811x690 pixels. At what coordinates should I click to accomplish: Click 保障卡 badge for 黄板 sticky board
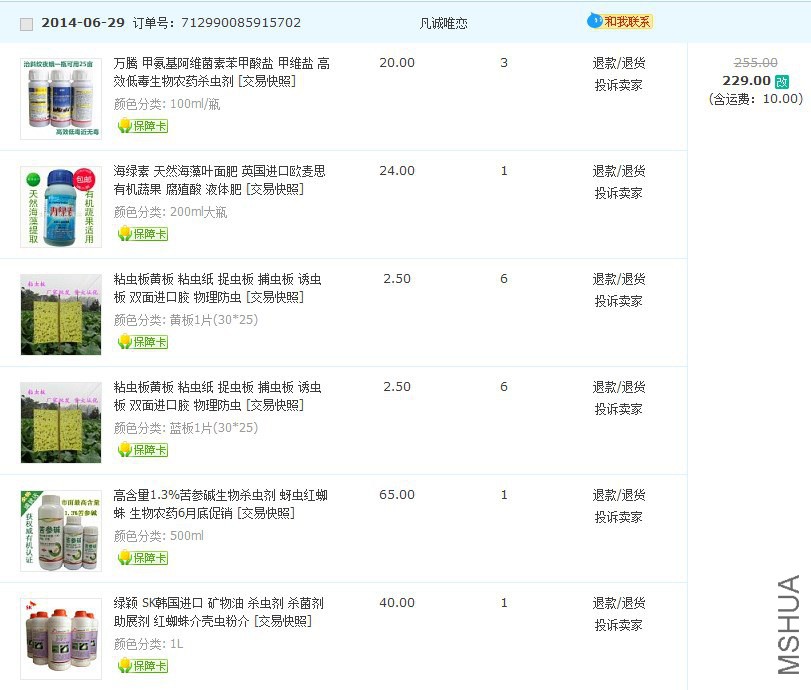[x=142, y=342]
